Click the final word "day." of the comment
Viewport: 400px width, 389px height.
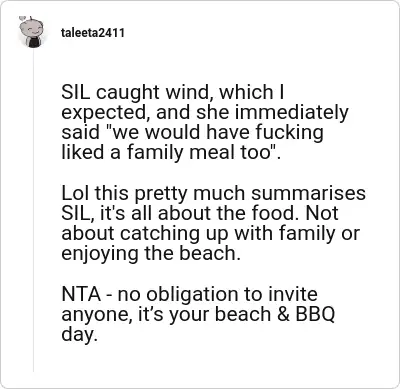[x=79, y=335]
